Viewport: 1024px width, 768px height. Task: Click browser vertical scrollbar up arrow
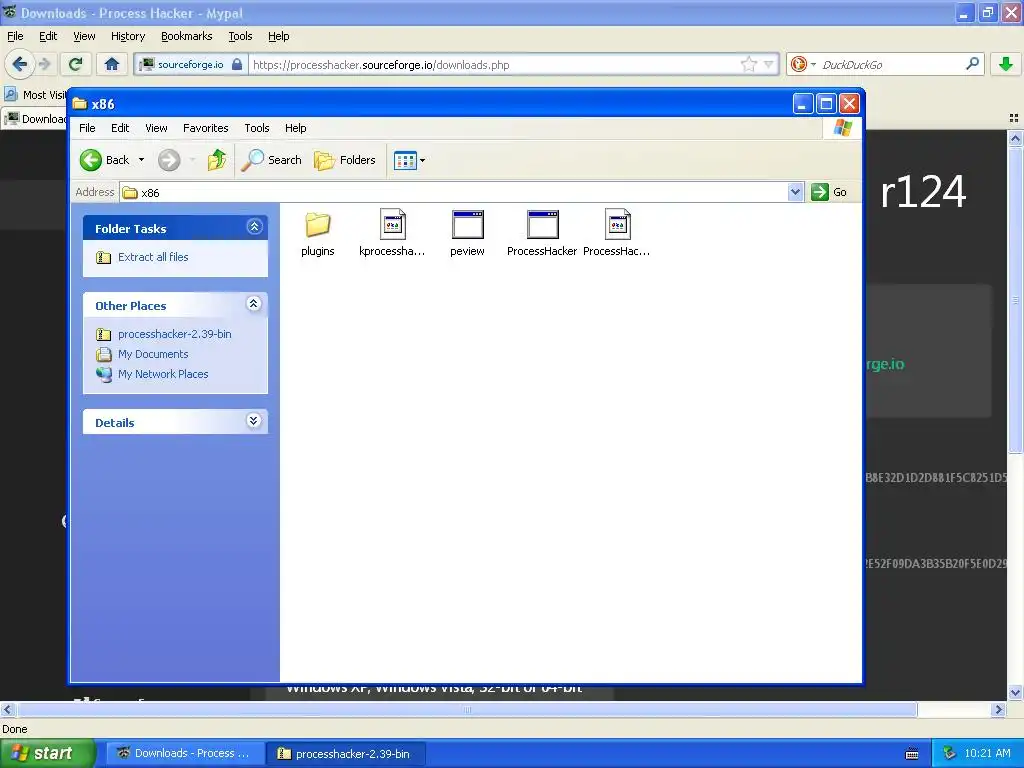click(1015, 138)
